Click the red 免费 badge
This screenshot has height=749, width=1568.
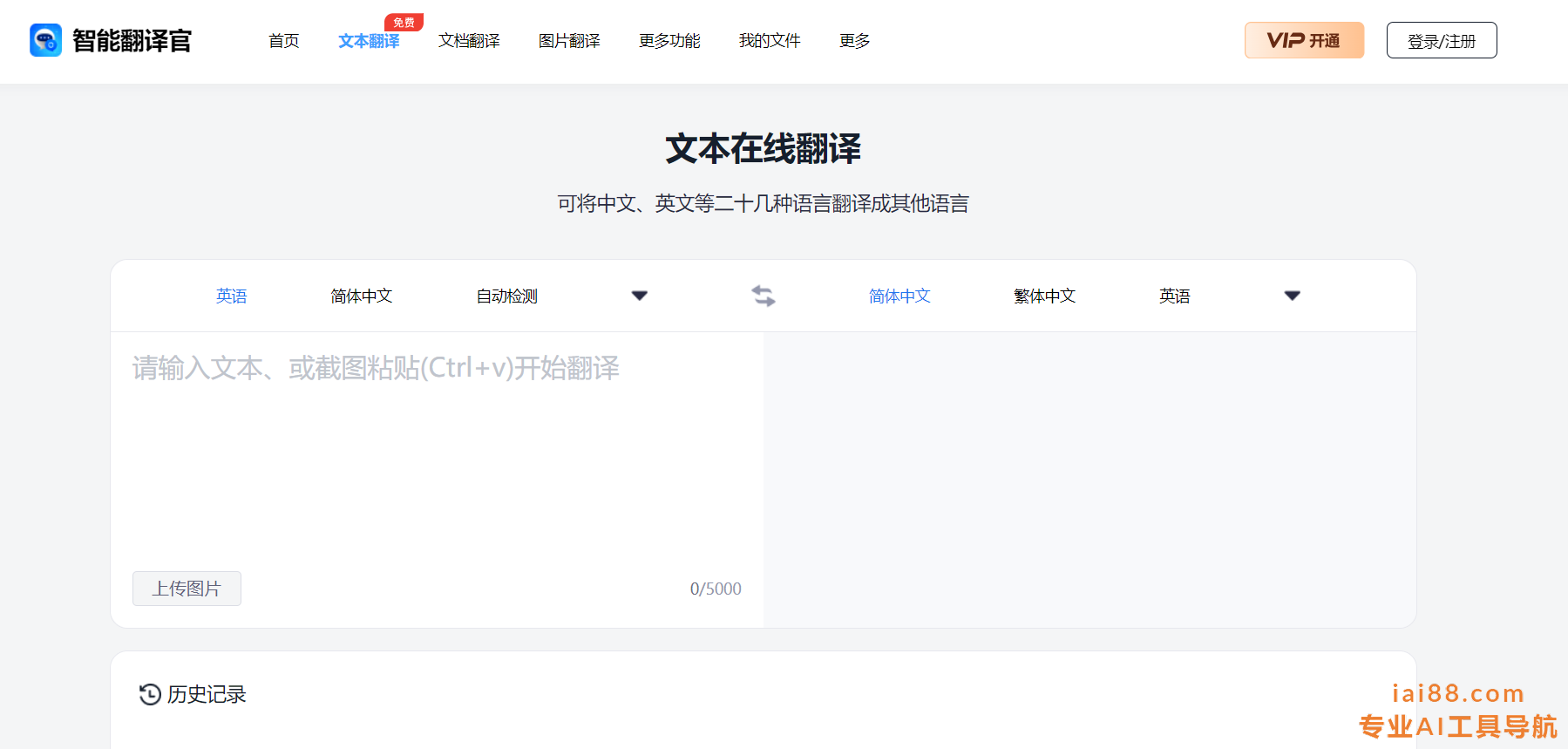click(404, 23)
